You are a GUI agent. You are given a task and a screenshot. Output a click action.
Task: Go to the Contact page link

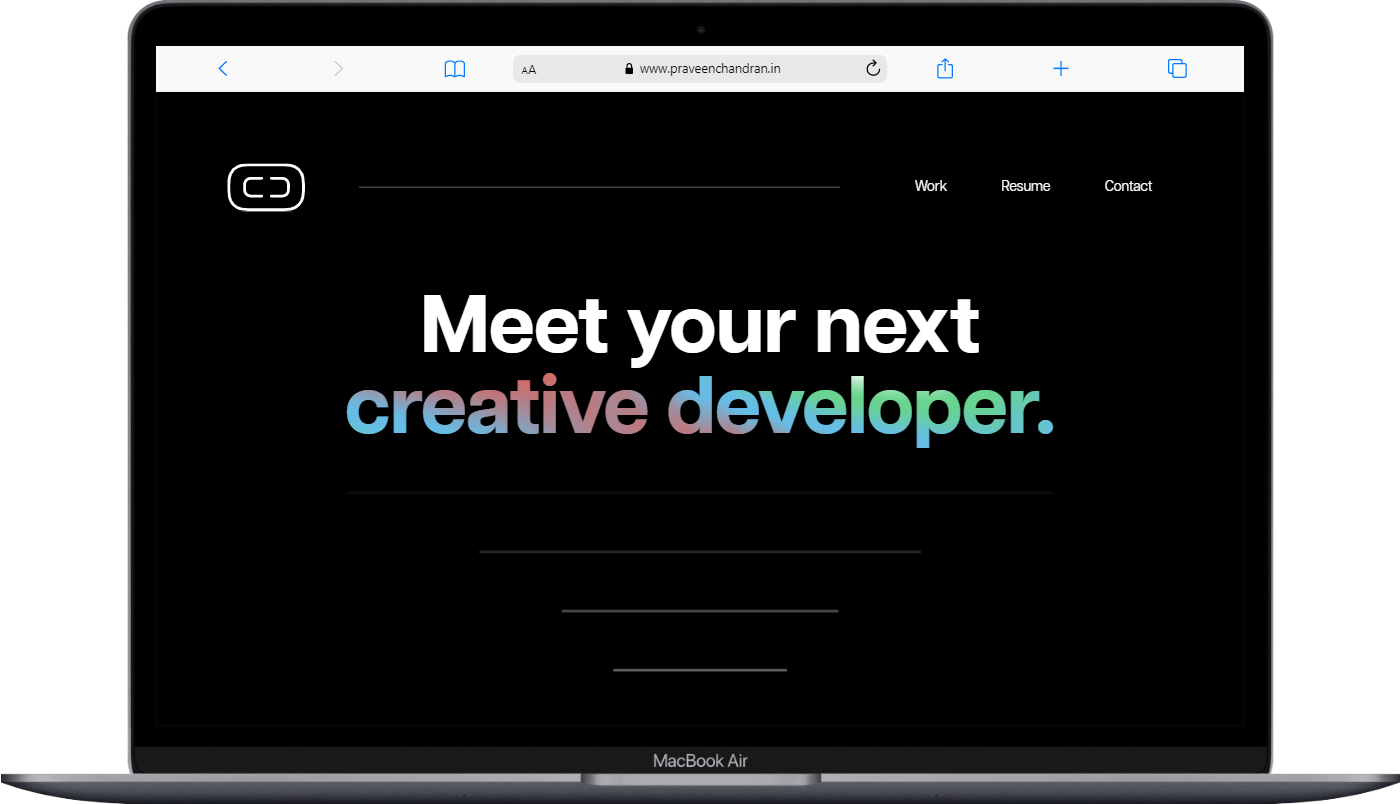1128,186
